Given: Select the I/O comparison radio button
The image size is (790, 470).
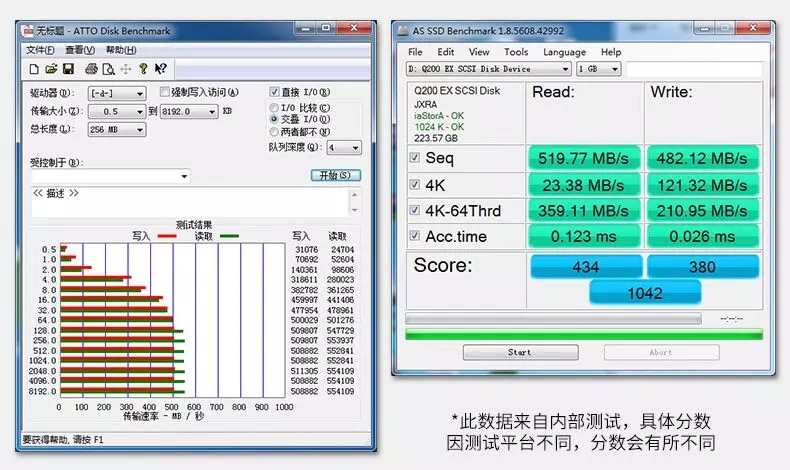Looking at the screenshot, I should tap(274, 108).
